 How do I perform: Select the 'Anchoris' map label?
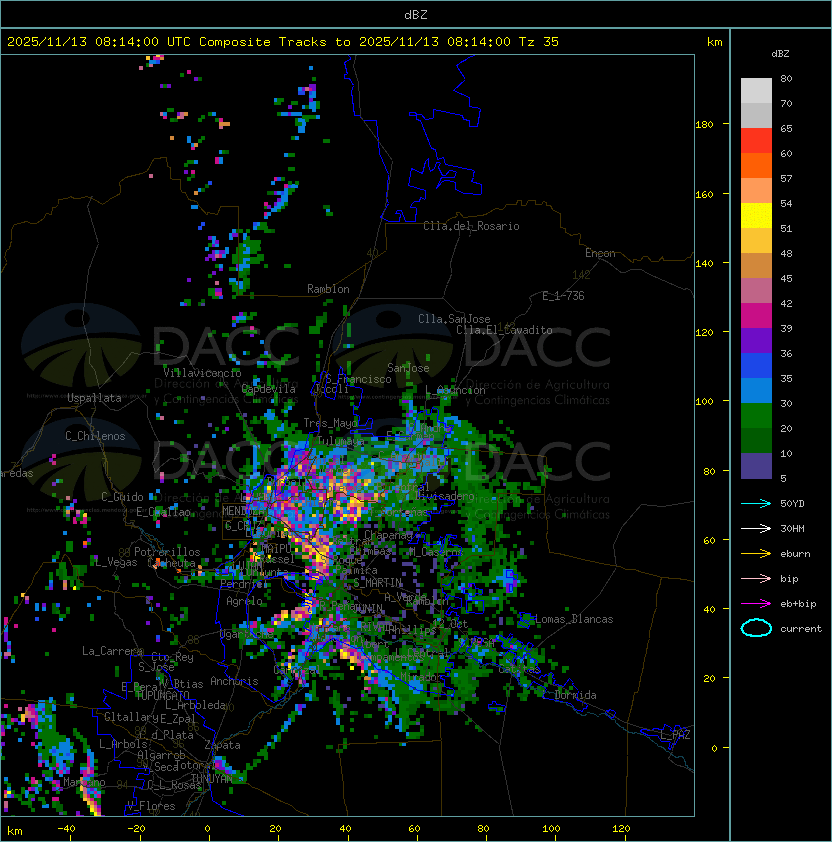[x=234, y=681]
